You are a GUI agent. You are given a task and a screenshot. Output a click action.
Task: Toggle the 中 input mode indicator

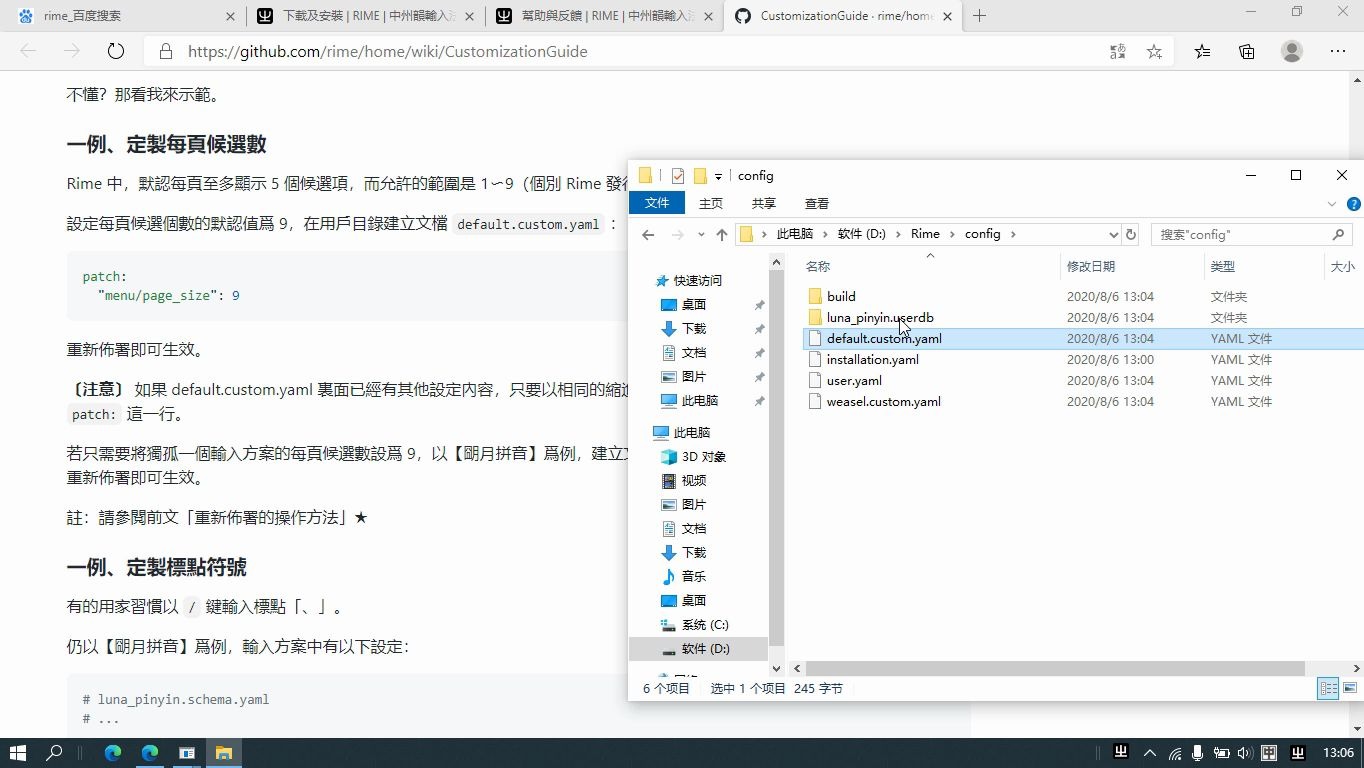[x=1269, y=753]
